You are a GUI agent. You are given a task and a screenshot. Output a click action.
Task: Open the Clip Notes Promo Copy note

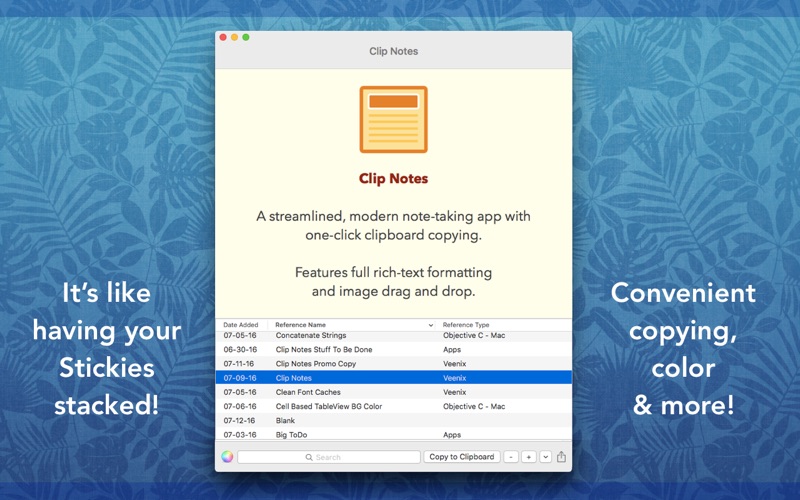coord(393,364)
